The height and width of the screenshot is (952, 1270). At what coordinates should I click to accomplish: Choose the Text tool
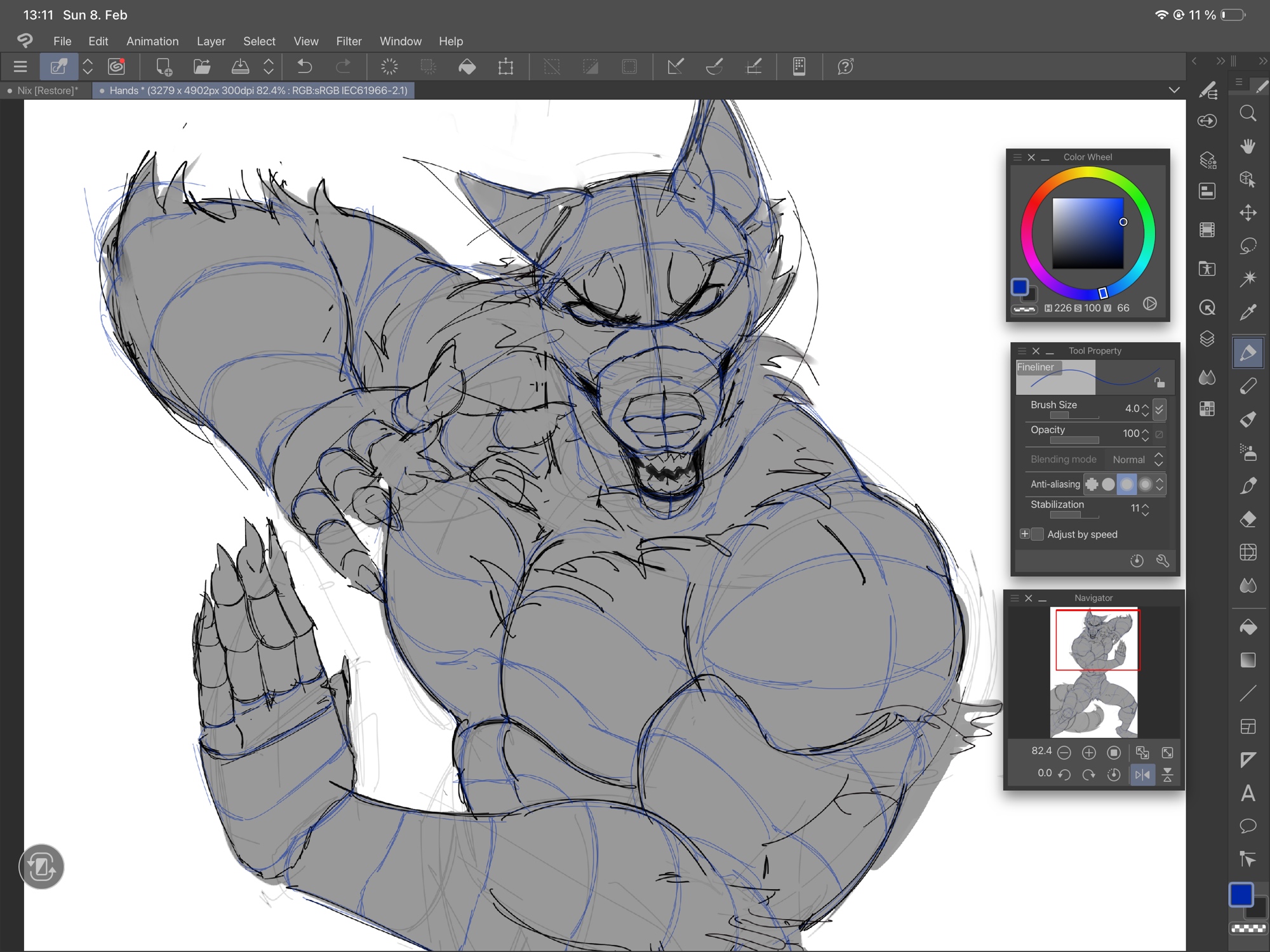tap(1248, 793)
